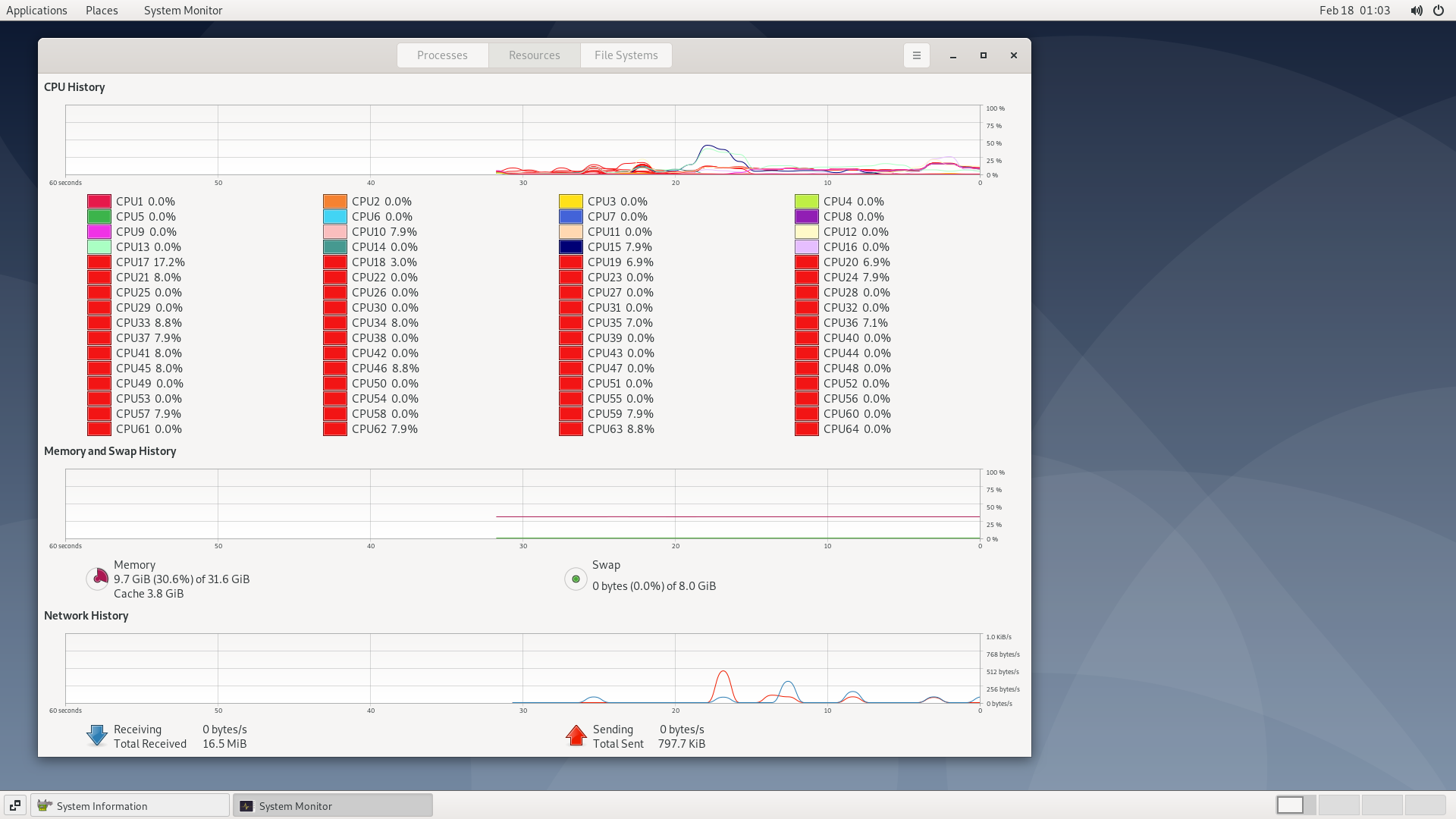Click the CPU1 color swatch
This screenshot has height=819, width=1456.
pos(99,202)
